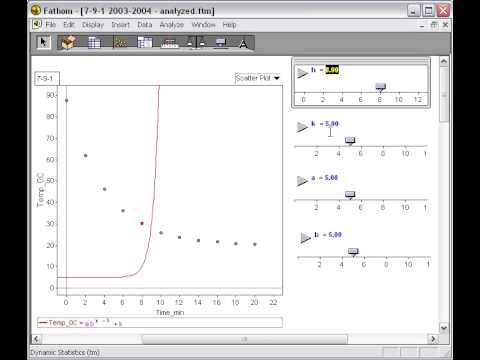The image size is (480, 360).
Task: Play animation for the k slider
Action: (x=302, y=127)
